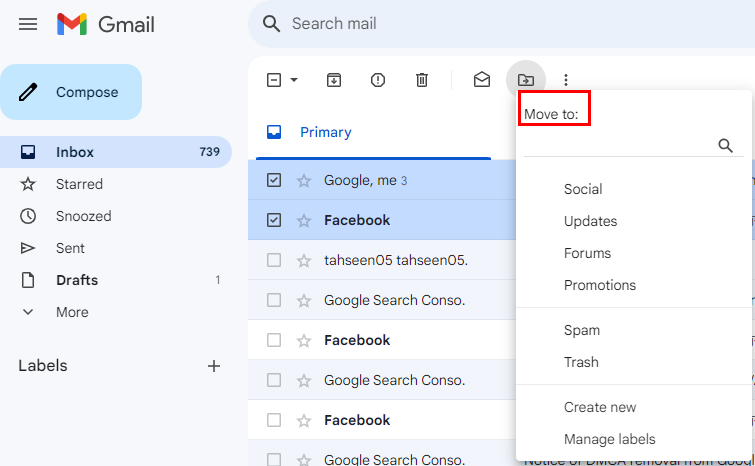Click the Gmail logo
755x466 pixels.
105,24
